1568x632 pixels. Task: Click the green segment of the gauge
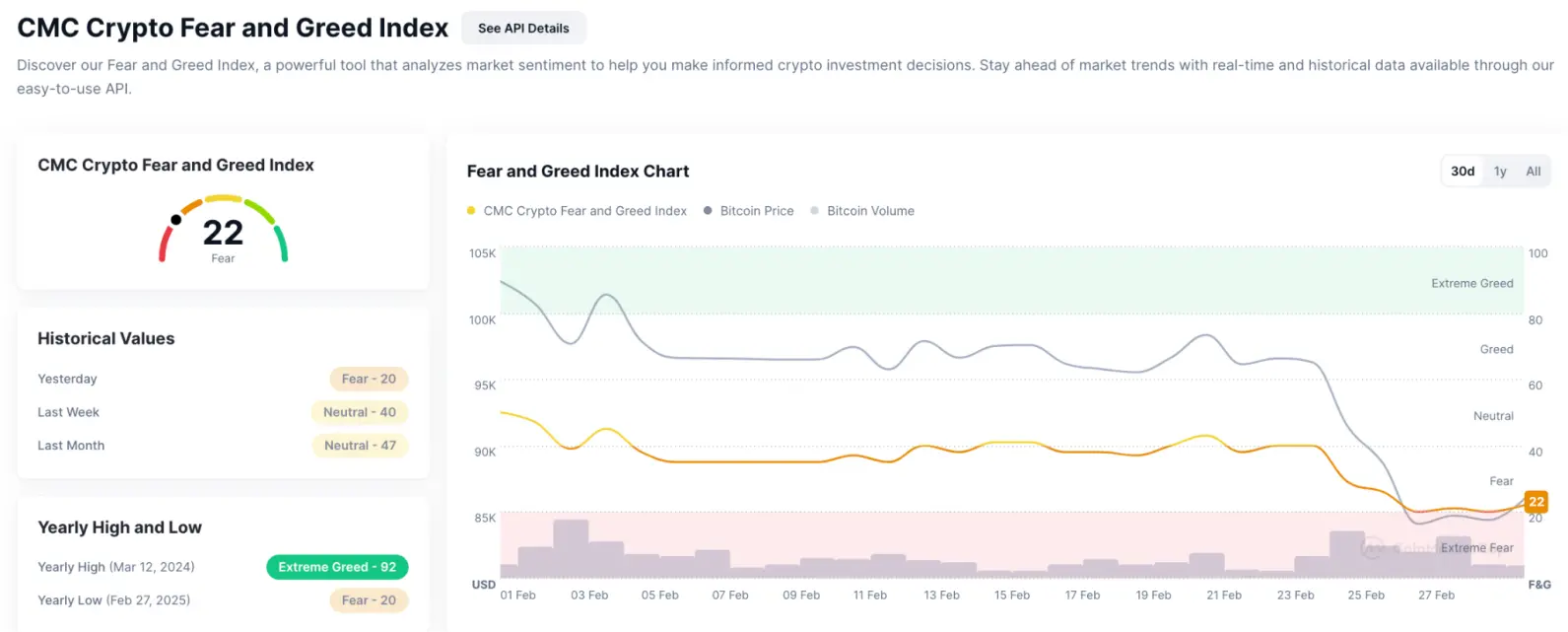[281, 243]
